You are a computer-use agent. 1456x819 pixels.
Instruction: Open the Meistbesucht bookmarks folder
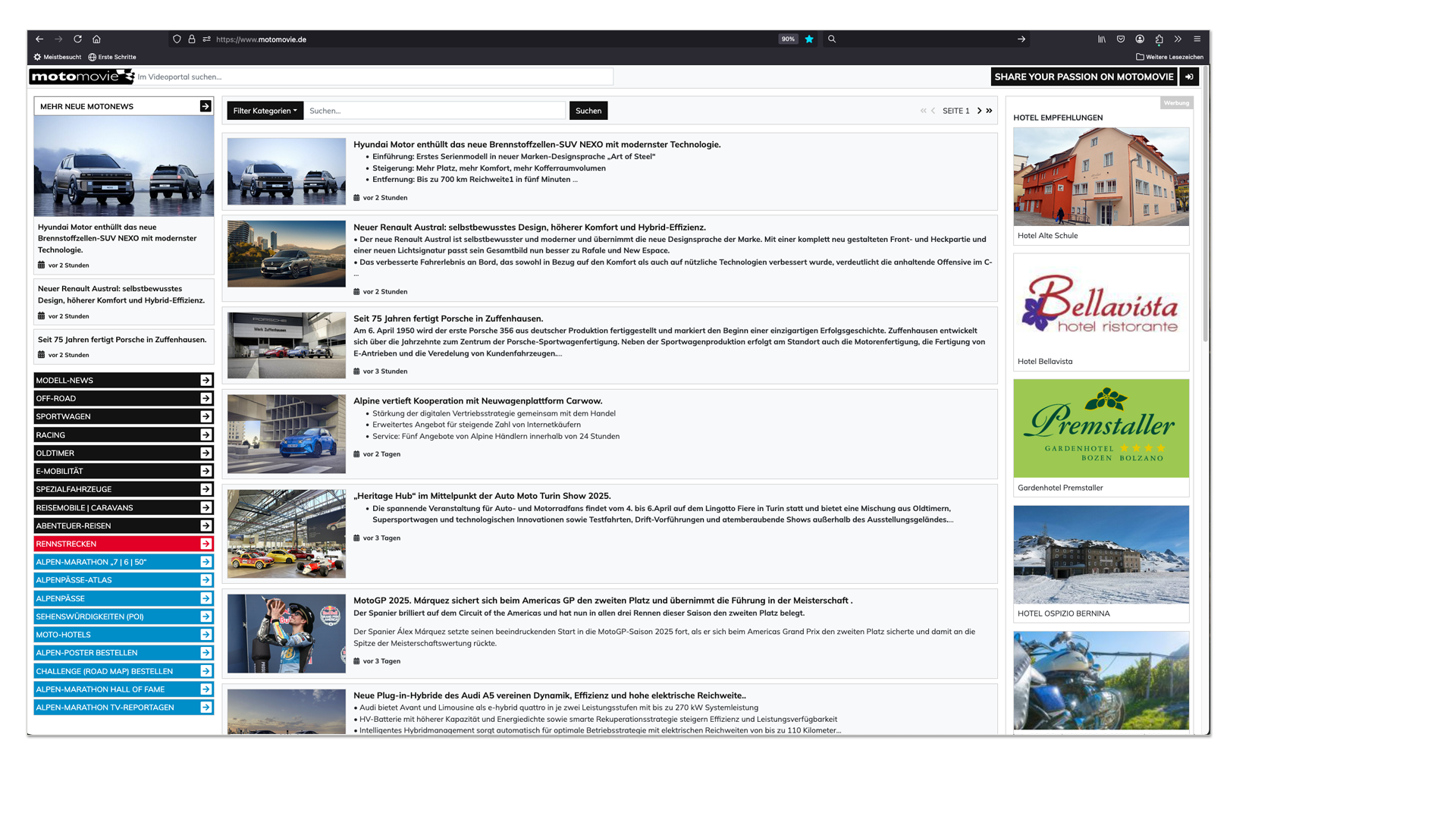pos(58,57)
